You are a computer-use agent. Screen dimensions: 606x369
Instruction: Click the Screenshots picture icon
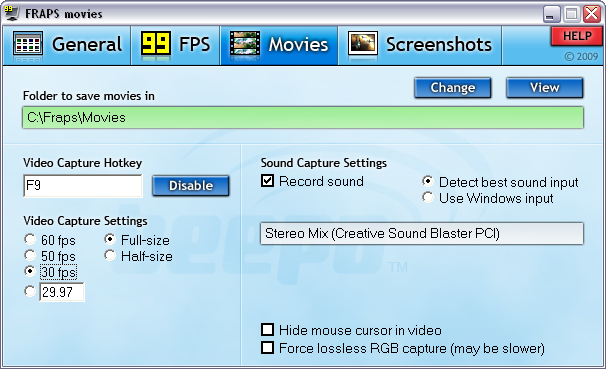point(363,44)
